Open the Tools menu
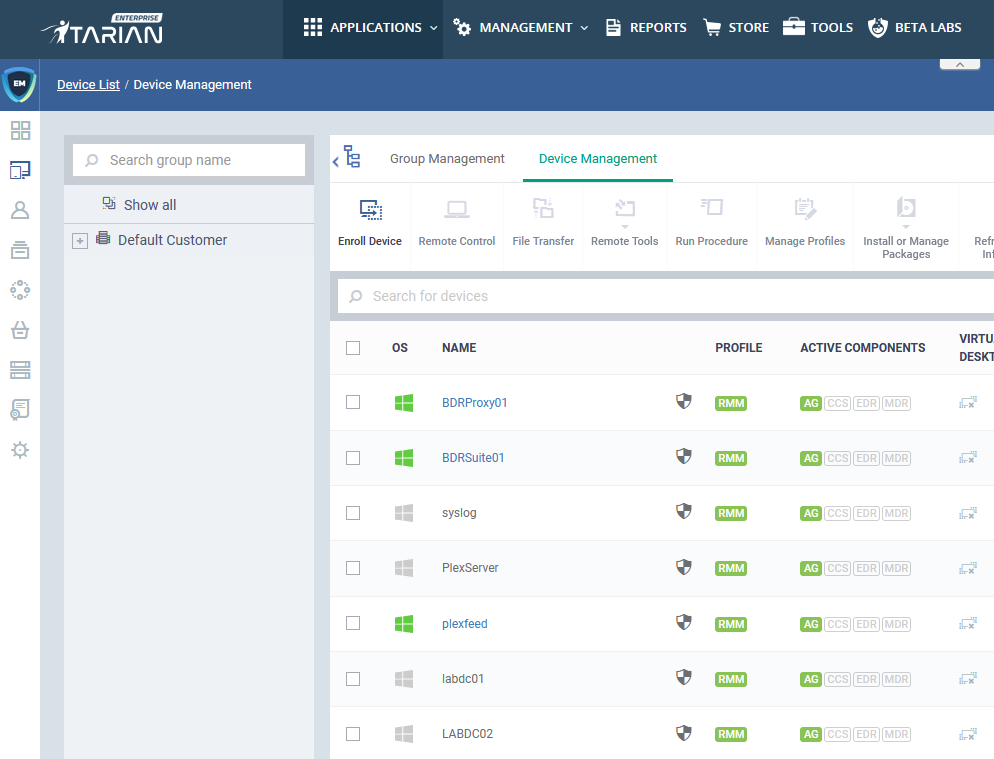The image size is (994, 759). (818, 28)
